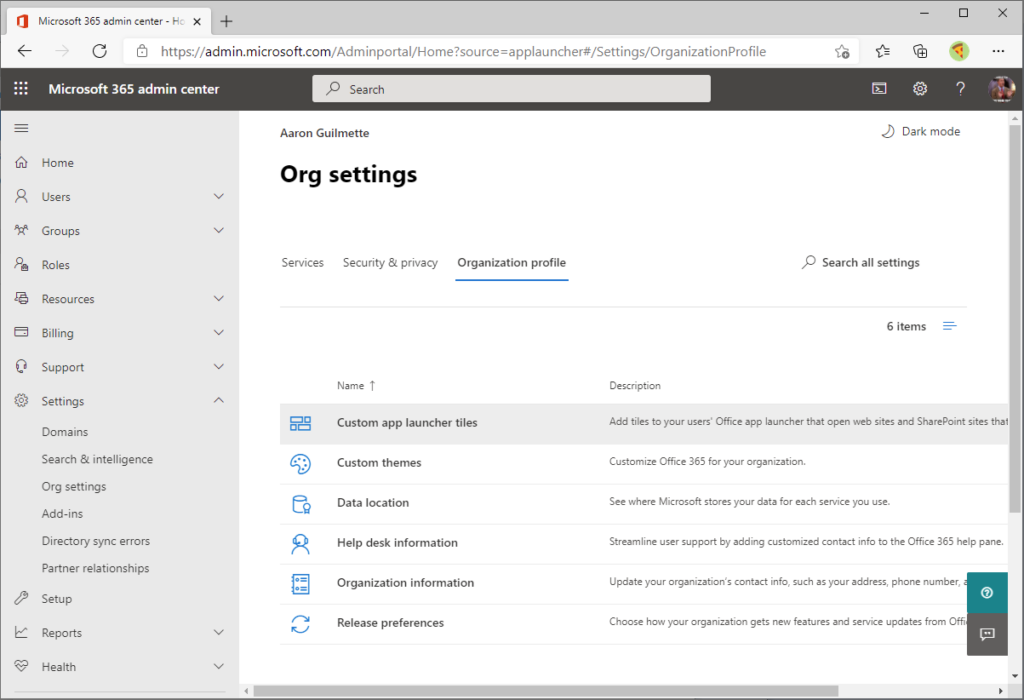
Task: Open Domains from the sidebar
Action: [x=63, y=431]
